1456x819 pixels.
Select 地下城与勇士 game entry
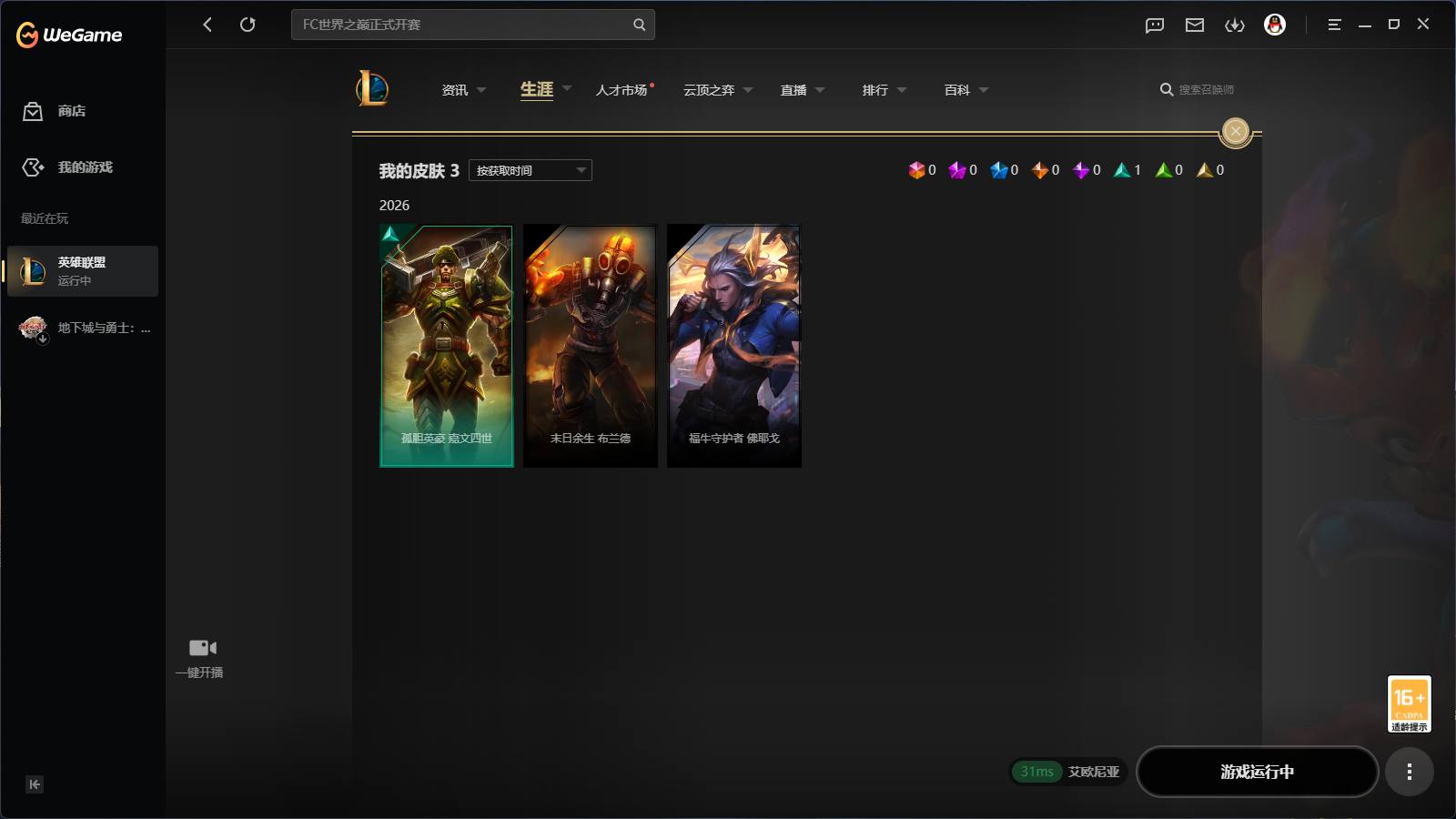[83, 328]
